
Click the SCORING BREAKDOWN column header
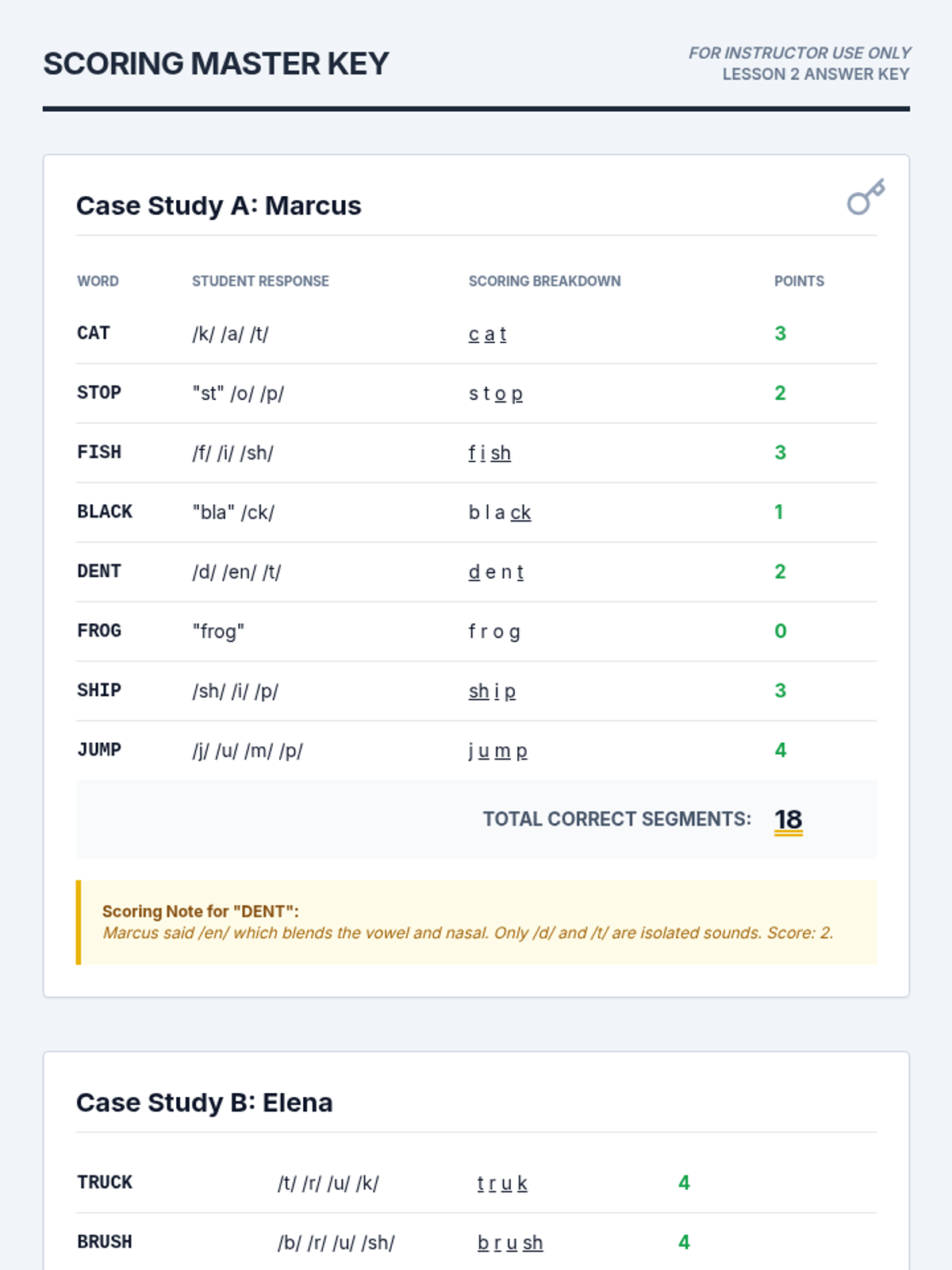[544, 281]
